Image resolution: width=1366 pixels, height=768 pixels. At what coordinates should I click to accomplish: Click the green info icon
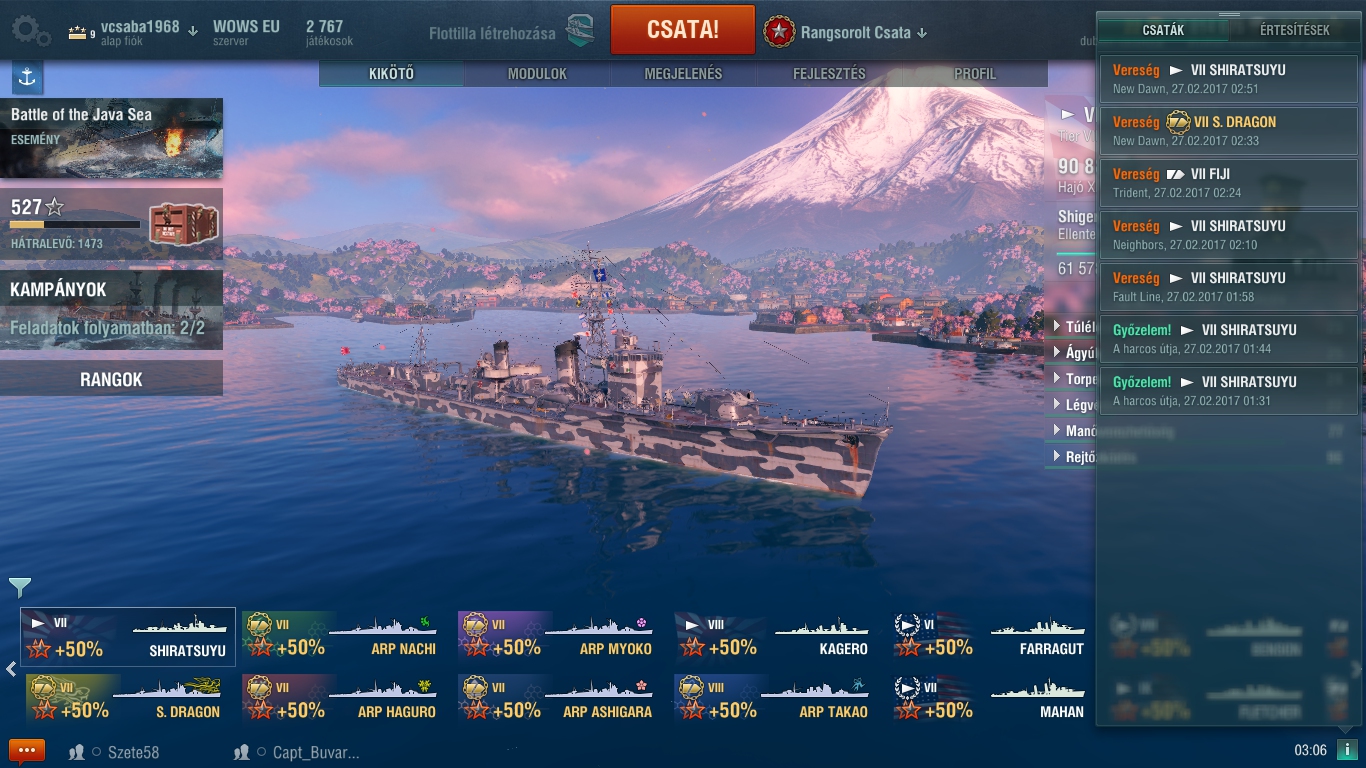click(x=1347, y=750)
